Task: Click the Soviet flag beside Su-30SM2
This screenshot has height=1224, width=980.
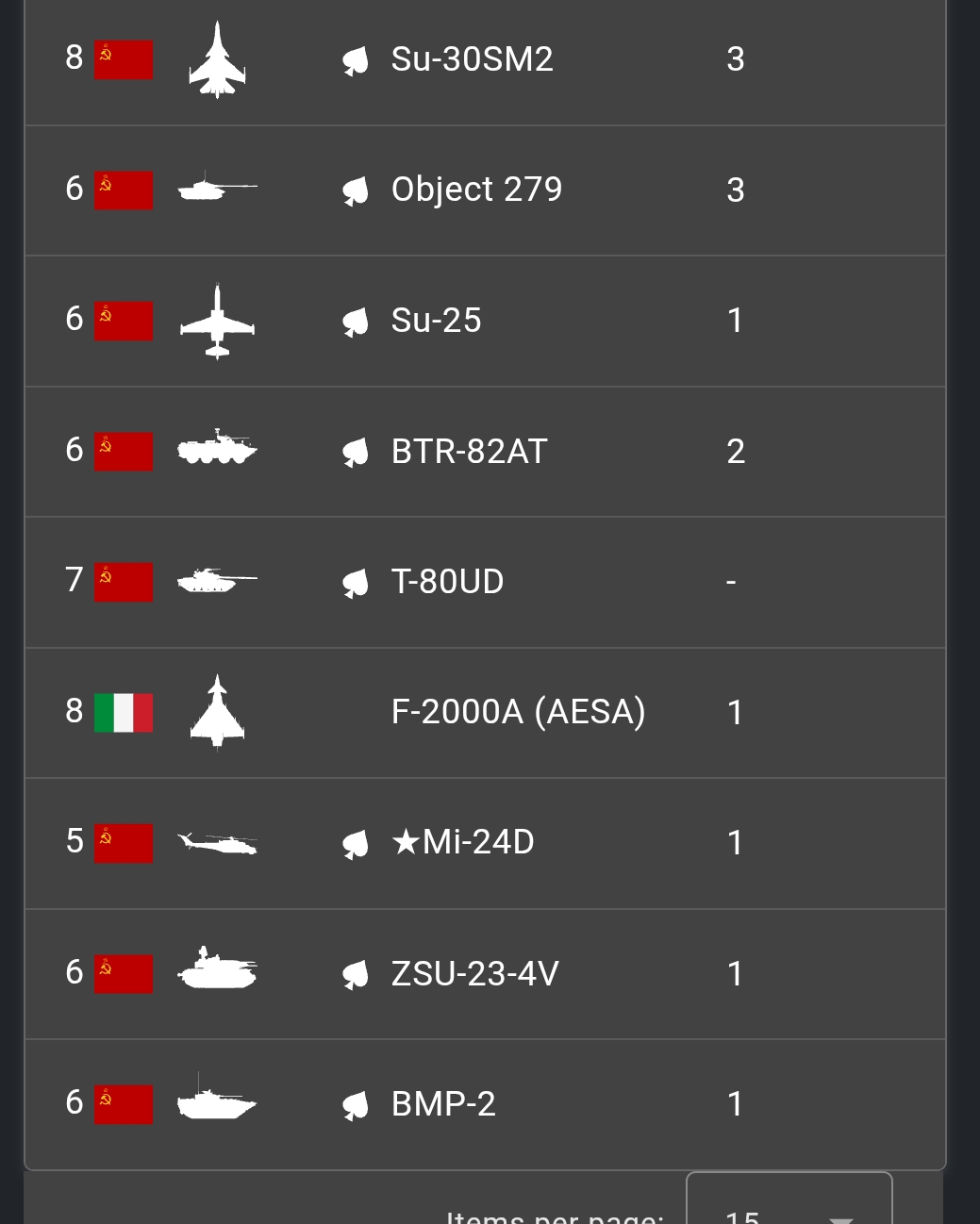Action: [x=124, y=60]
